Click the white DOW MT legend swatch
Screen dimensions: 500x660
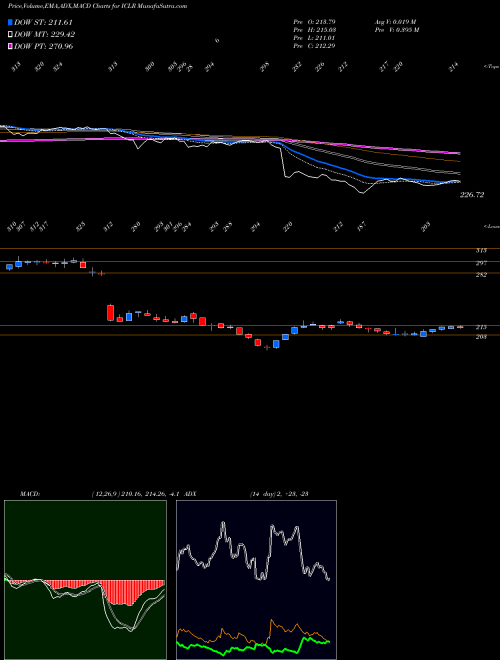pyautogui.click(x=10, y=34)
